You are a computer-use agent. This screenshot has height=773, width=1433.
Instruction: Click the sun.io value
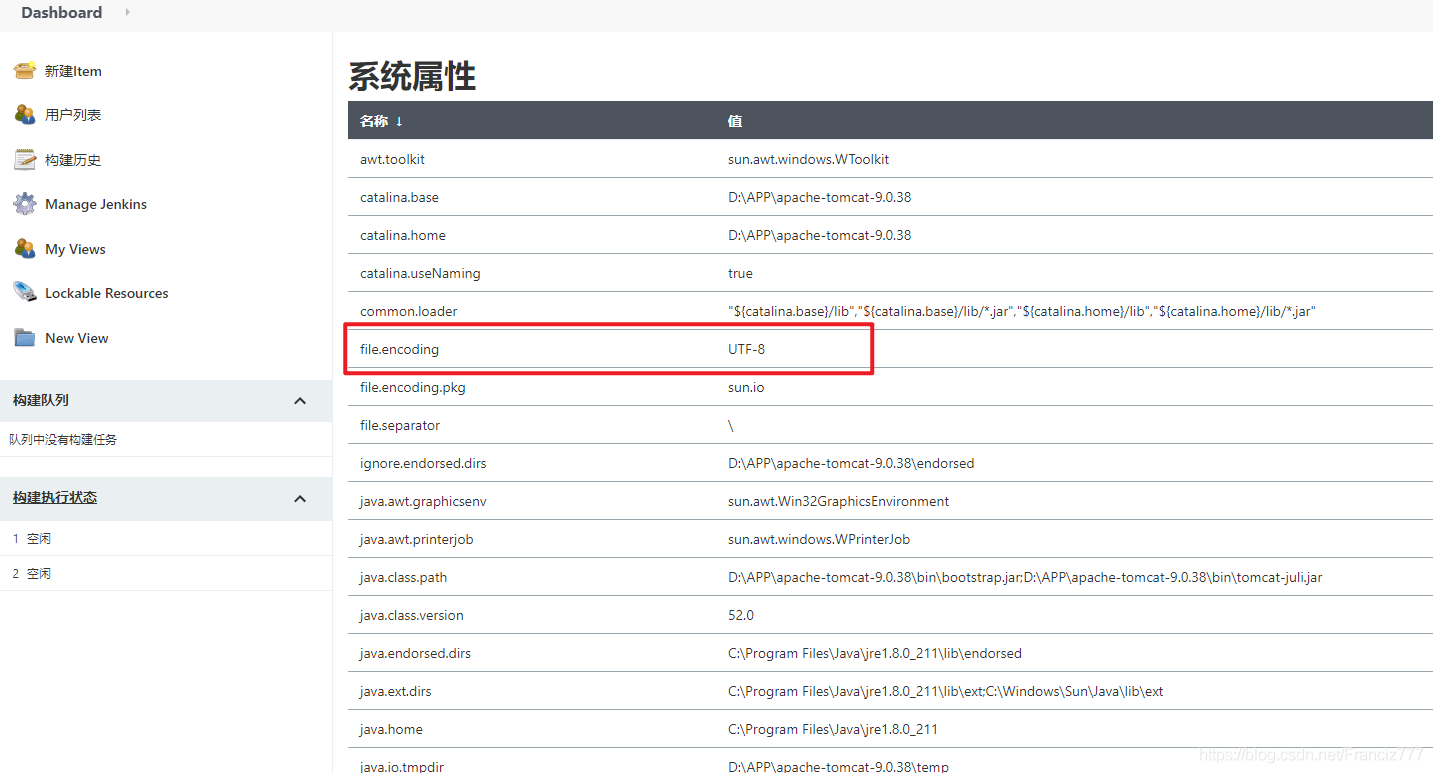pyautogui.click(x=746, y=387)
